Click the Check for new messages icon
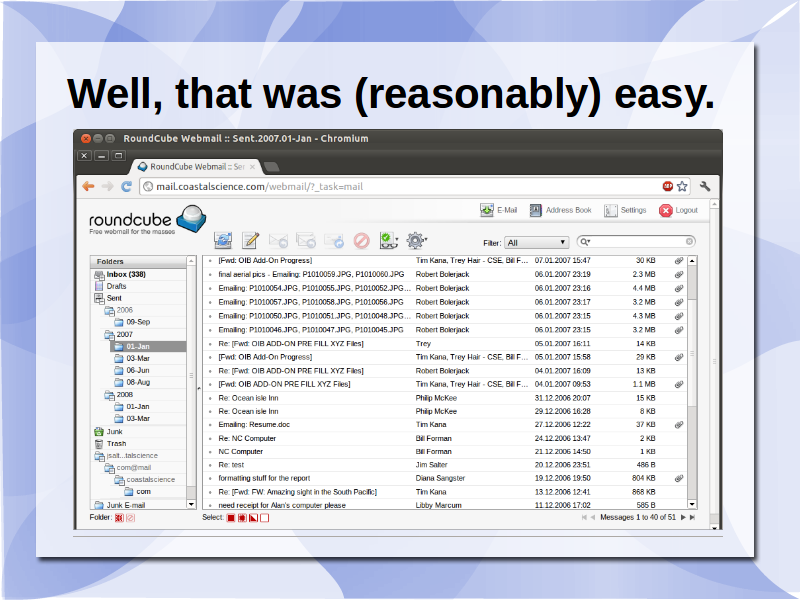This screenshot has height=600, width=800. (x=223, y=240)
